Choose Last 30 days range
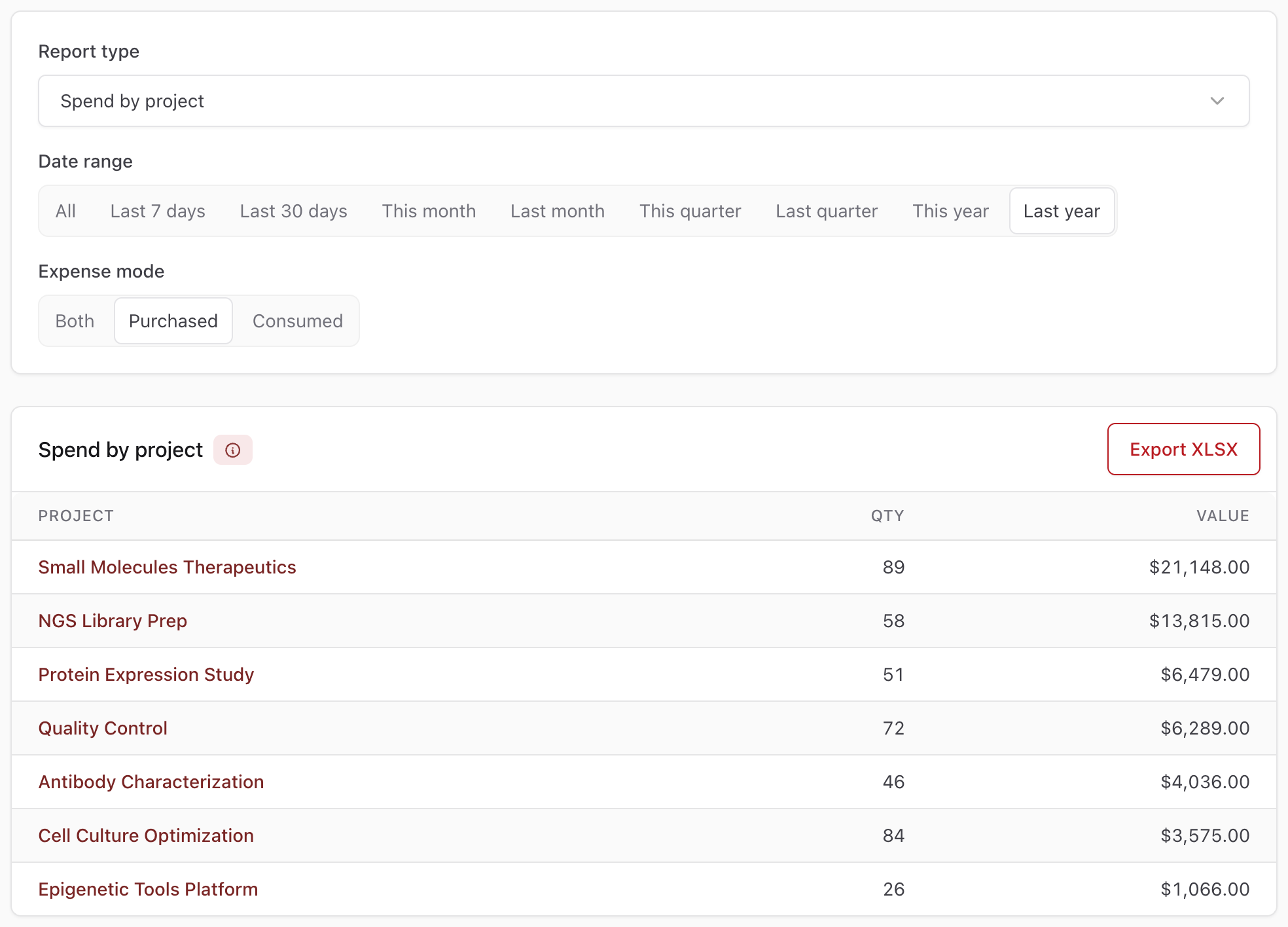 tap(294, 211)
